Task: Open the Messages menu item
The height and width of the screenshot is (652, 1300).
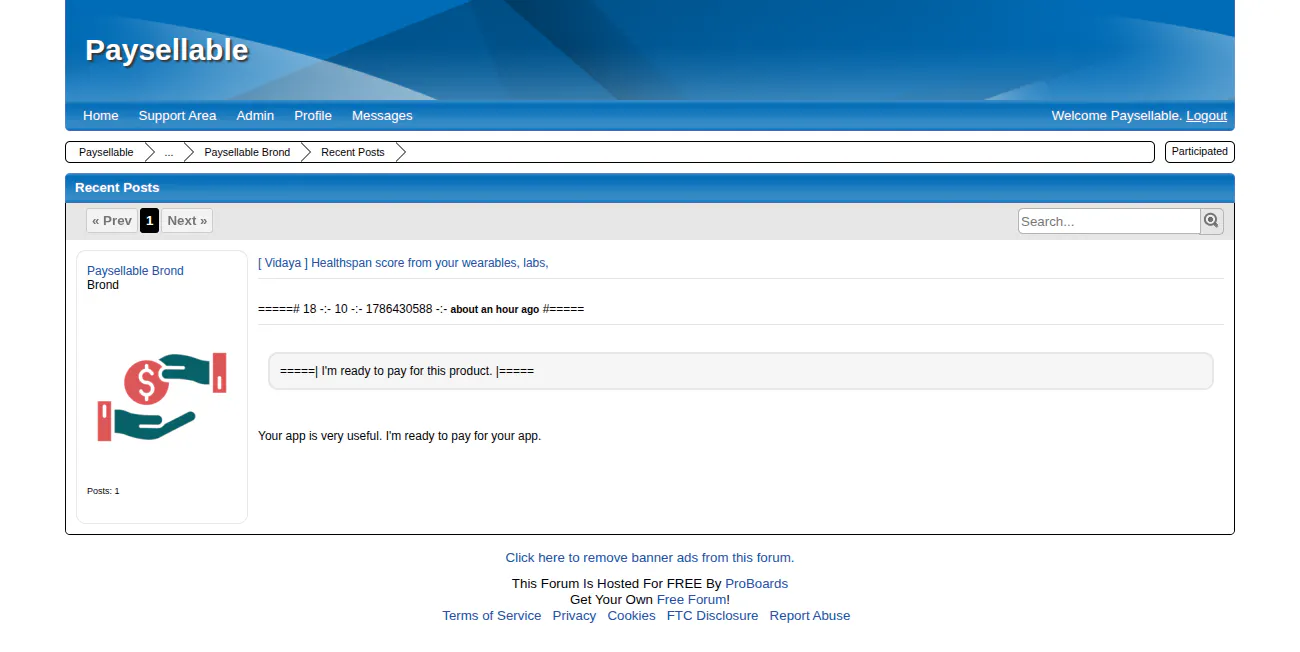Action: (x=382, y=116)
